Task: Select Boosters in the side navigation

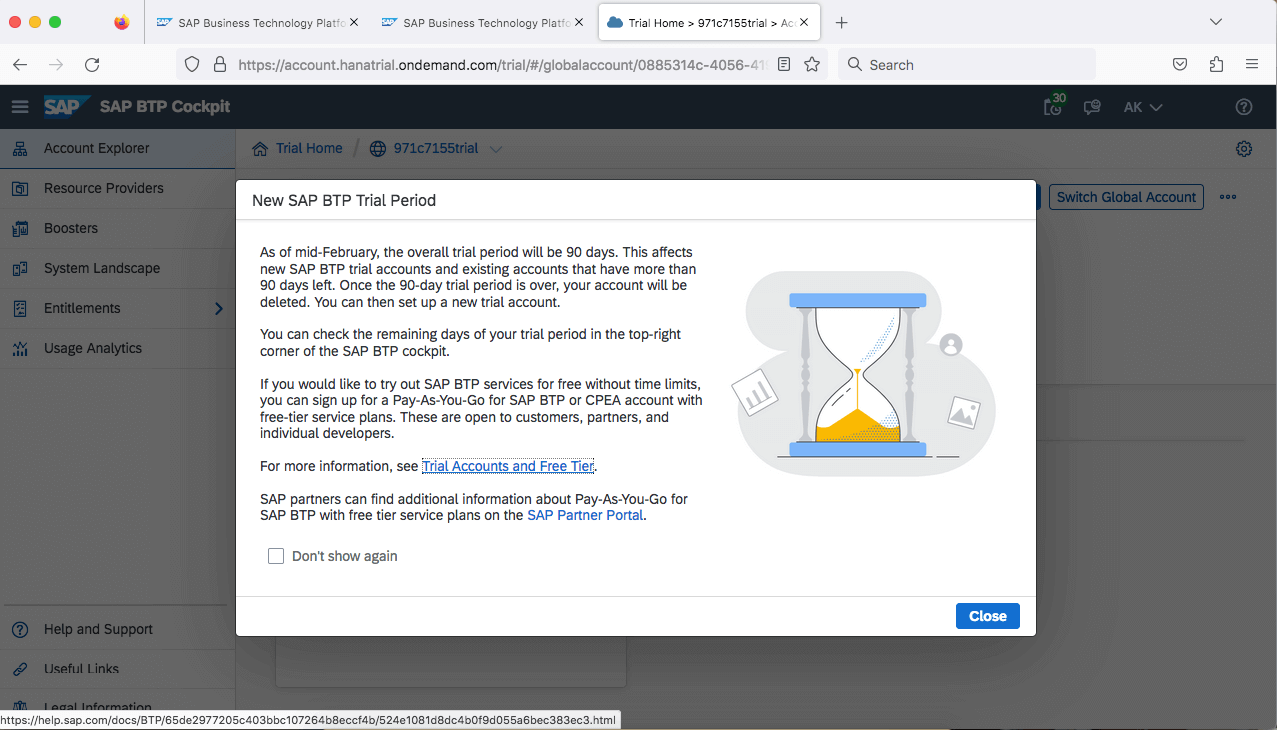Action: [x=71, y=228]
